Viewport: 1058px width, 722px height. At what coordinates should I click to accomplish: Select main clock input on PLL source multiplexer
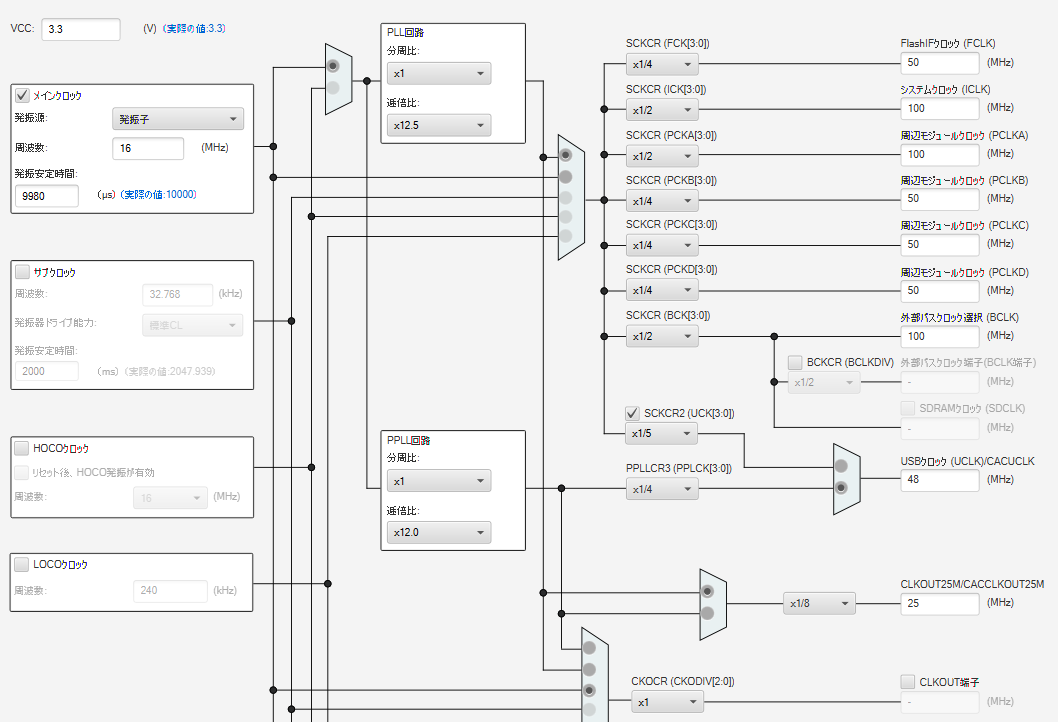pos(333,66)
